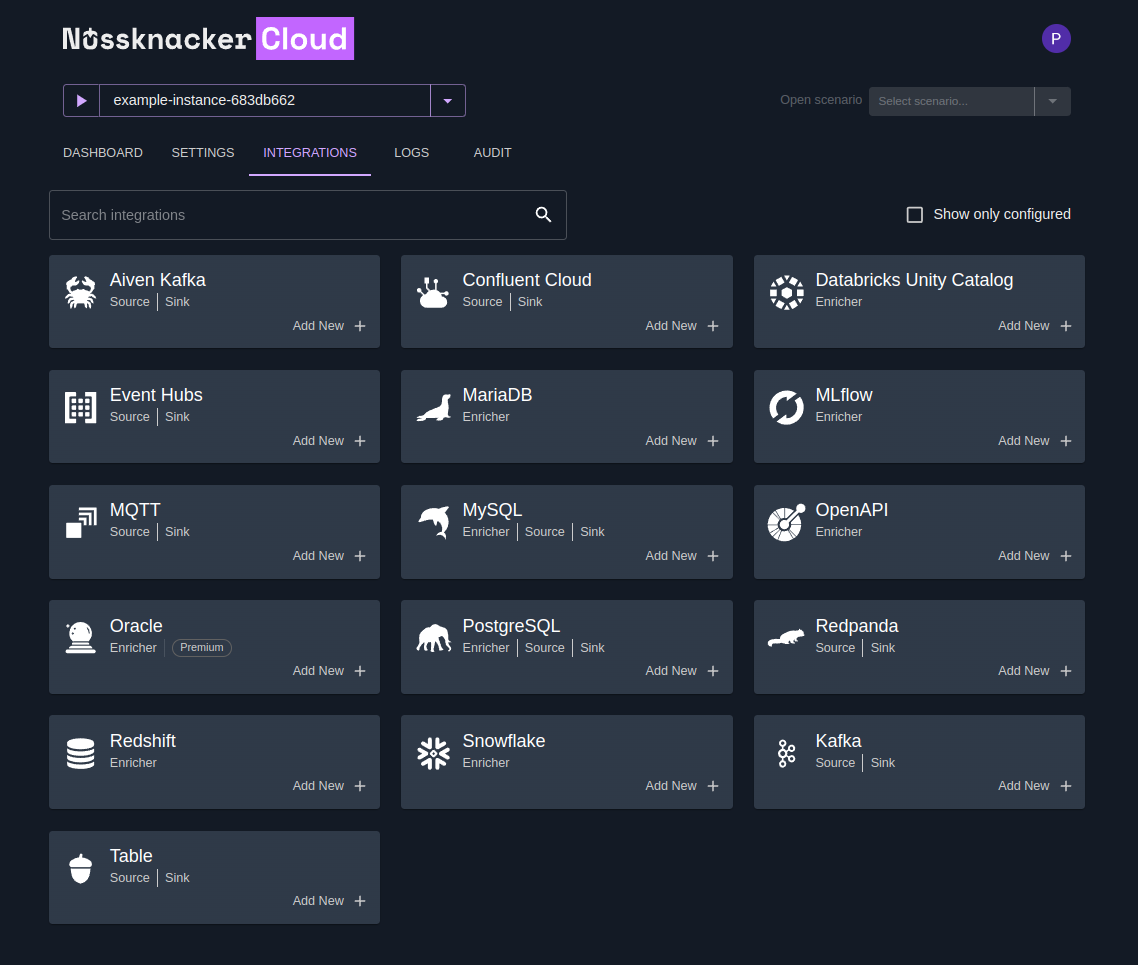Image resolution: width=1138 pixels, height=965 pixels.
Task: Click the MariaDB seal icon
Action: click(433, 407)
